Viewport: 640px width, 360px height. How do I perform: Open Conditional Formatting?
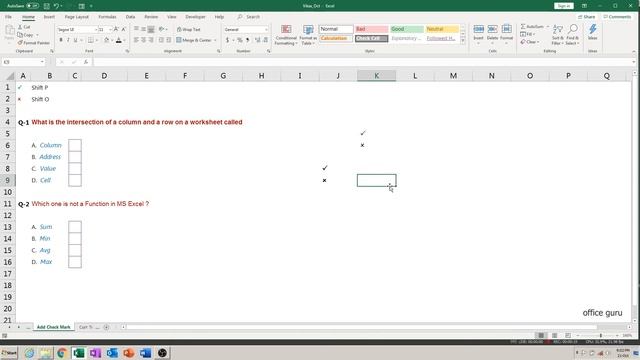pos(286,35)
